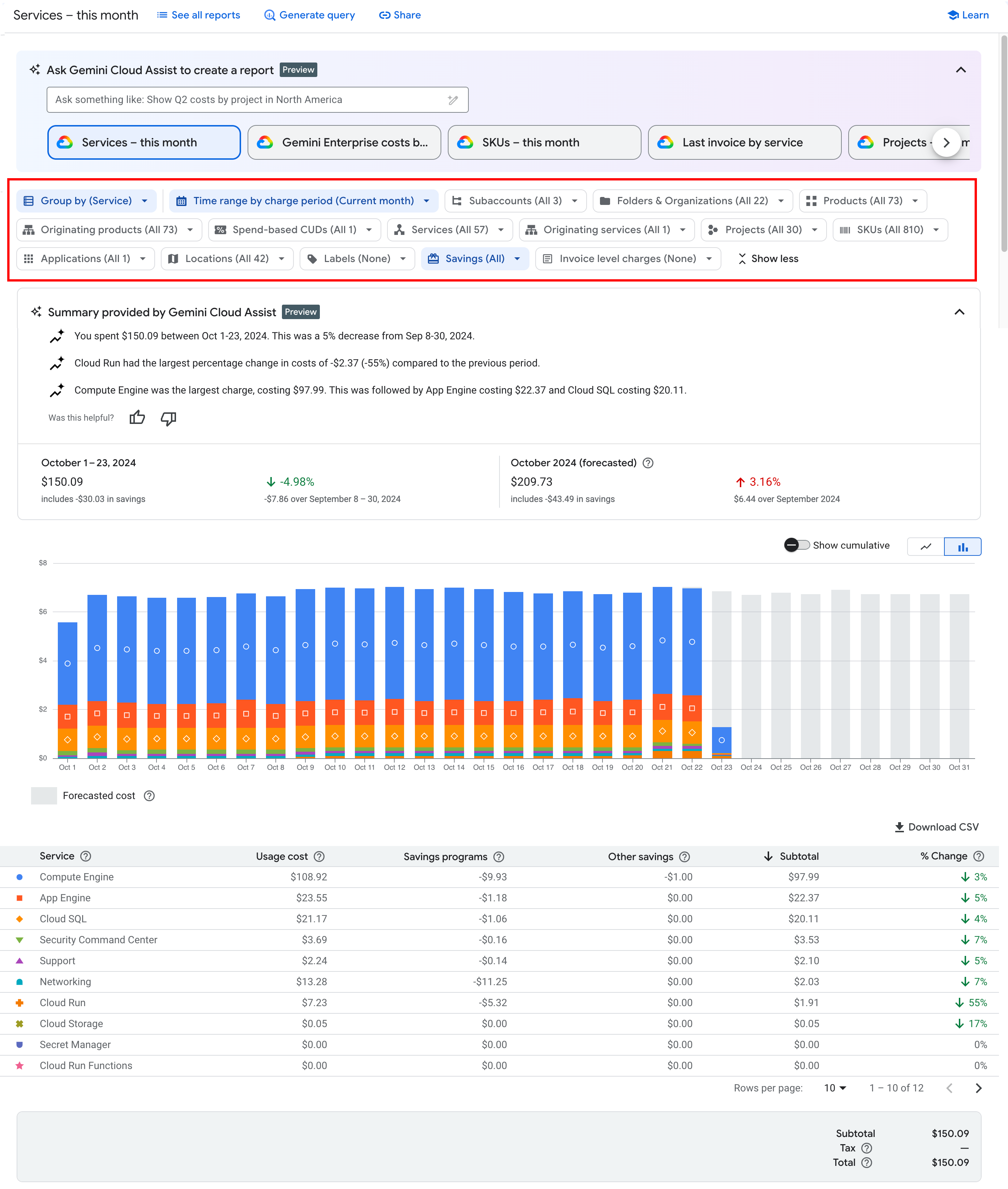This screenshot has height=1189, width=1008.
Task: Click Download CSV button
Action: click(x=936, y=827)
